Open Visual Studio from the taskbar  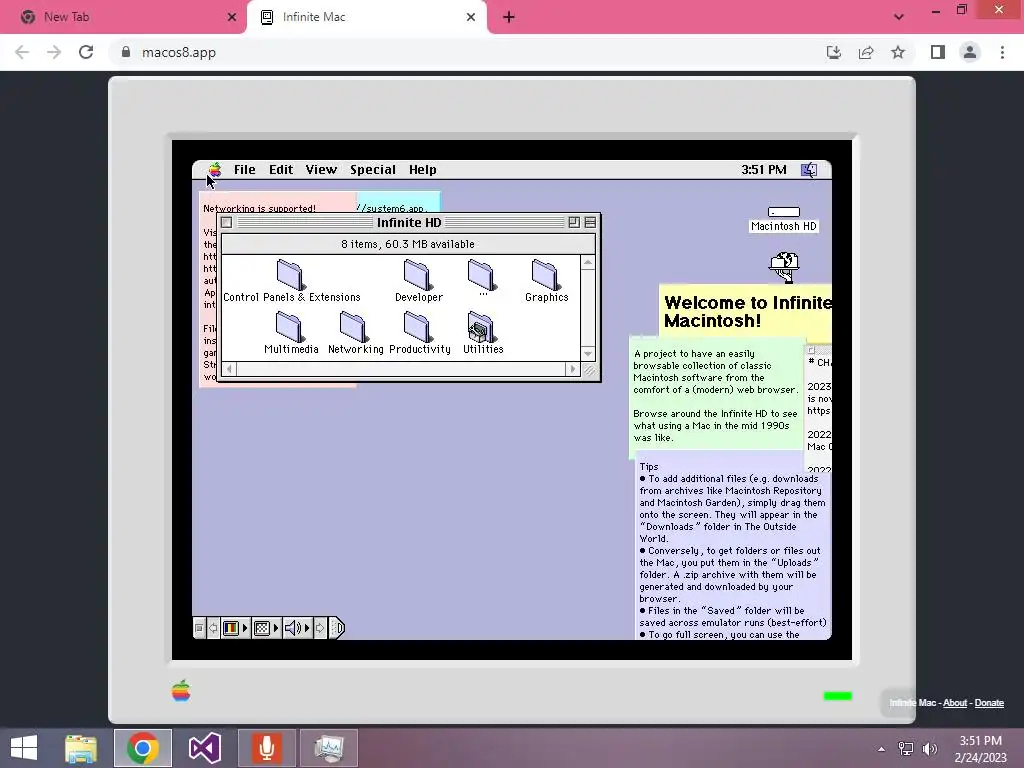coord(204,748)
